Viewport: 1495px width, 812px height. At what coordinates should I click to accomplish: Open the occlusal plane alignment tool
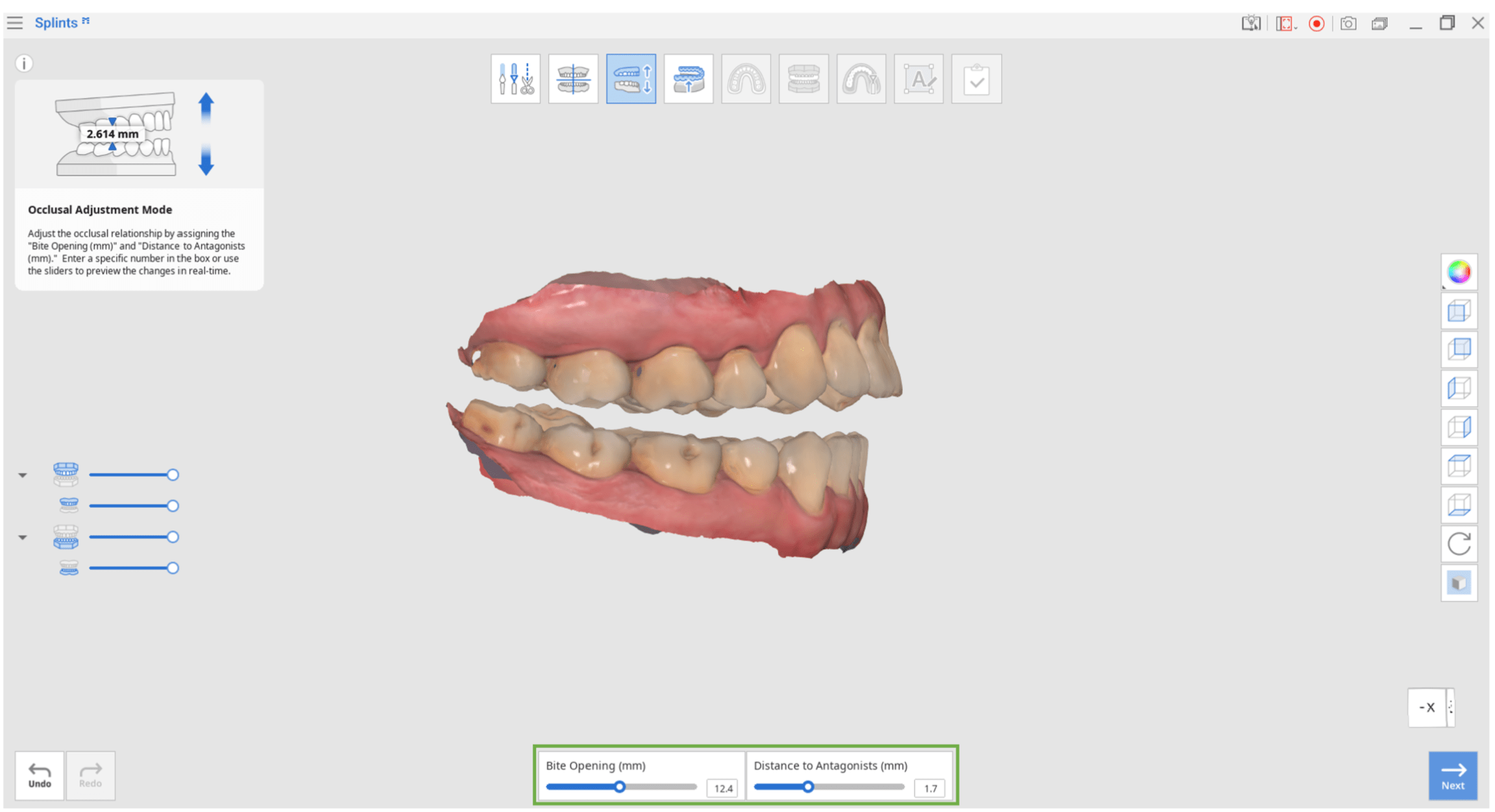pos(574,78)
